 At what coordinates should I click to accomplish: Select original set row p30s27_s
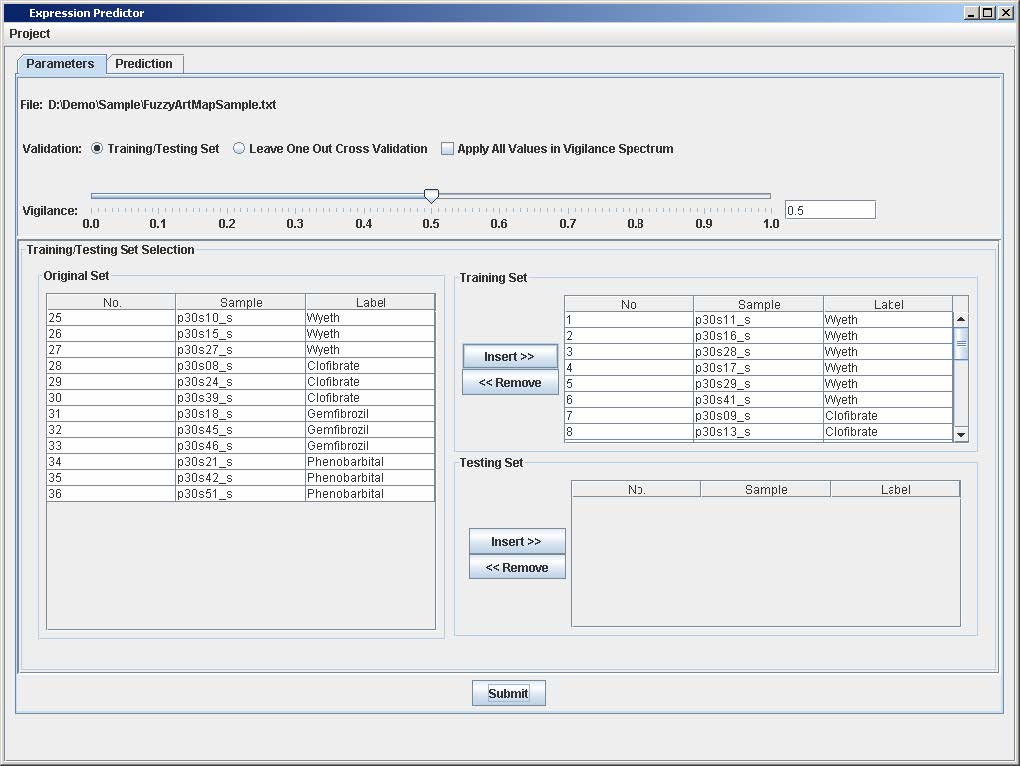pos(241,350)
